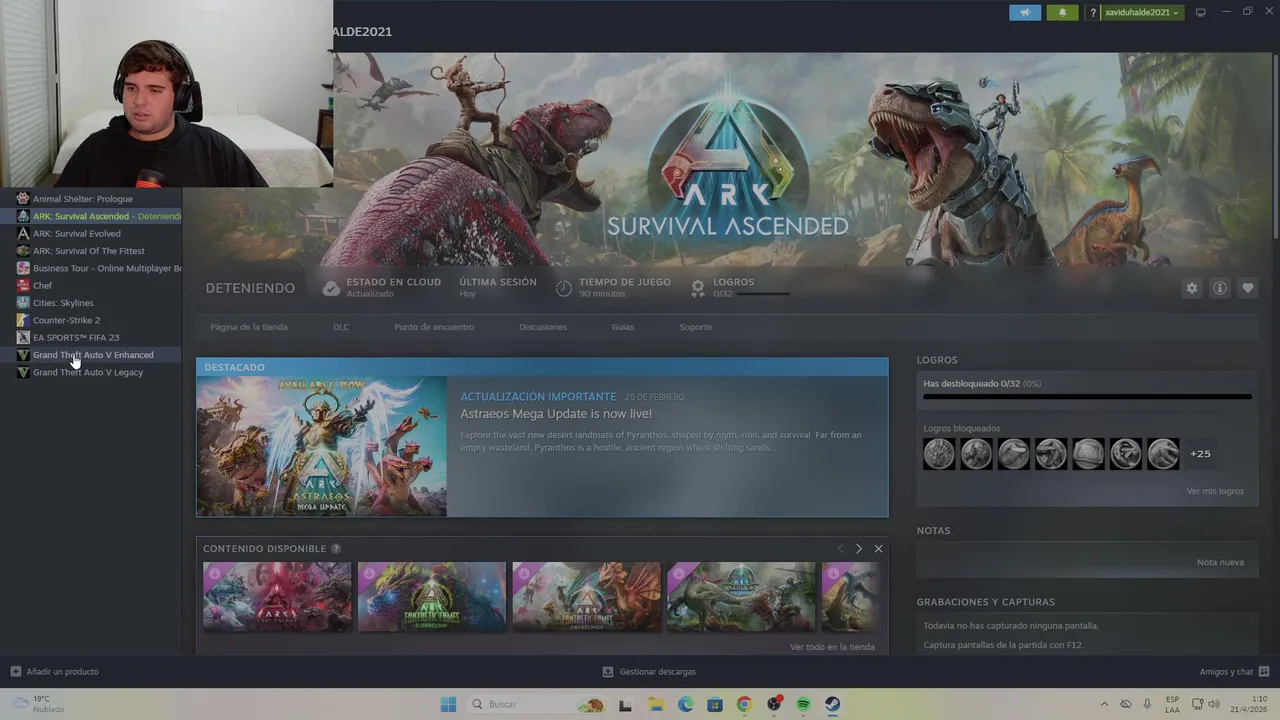Click 'Añadir un producto' plus button

tap(55, 672)
